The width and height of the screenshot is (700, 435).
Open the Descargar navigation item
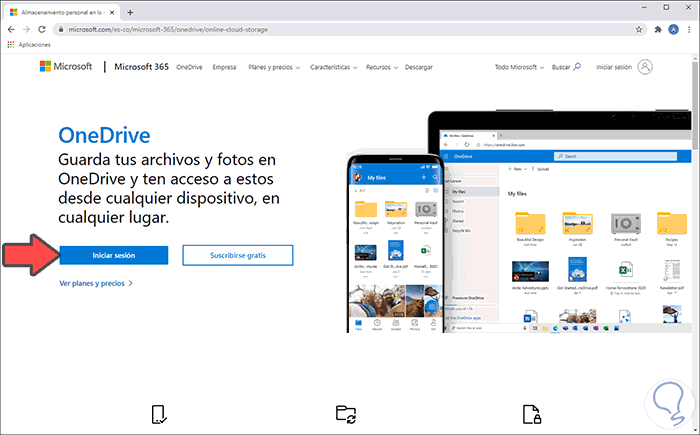pos(419,67)
